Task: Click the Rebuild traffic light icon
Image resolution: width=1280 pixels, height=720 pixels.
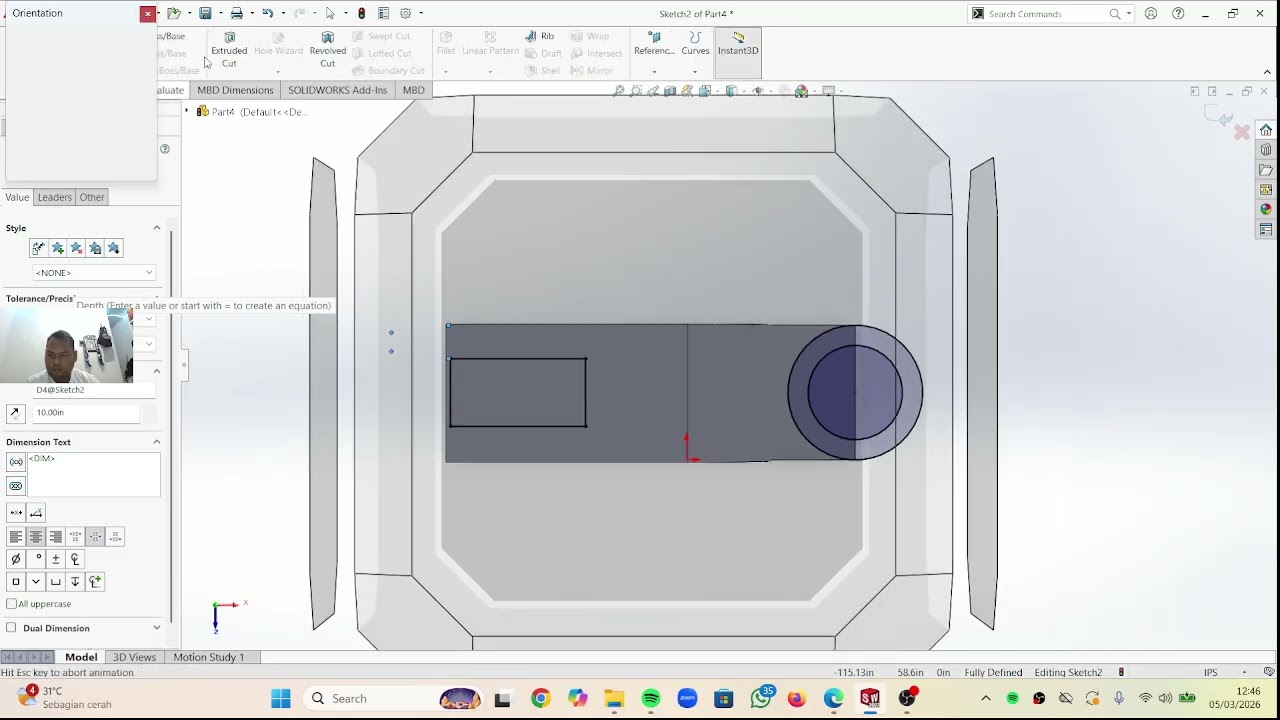Action: click(362, 13)
